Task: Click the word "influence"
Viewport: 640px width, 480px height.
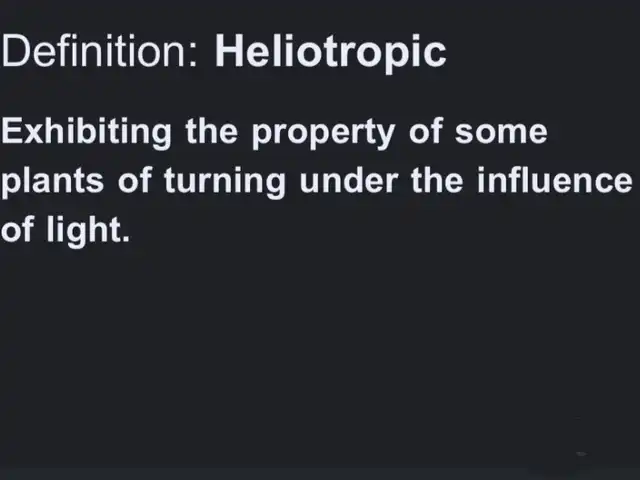Action: [555, 180]
